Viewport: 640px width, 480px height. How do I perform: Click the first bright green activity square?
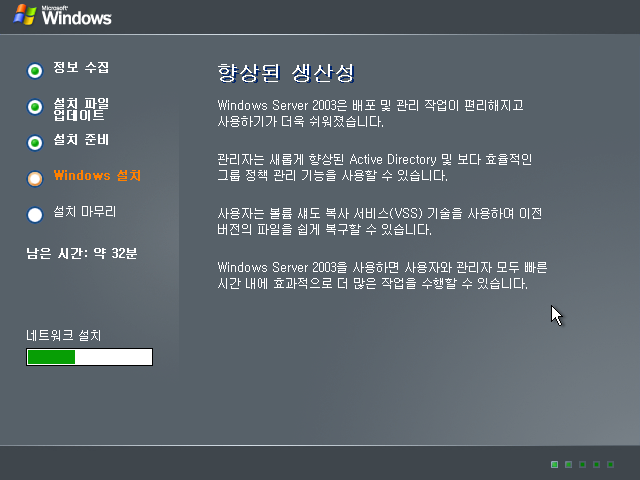554,464
